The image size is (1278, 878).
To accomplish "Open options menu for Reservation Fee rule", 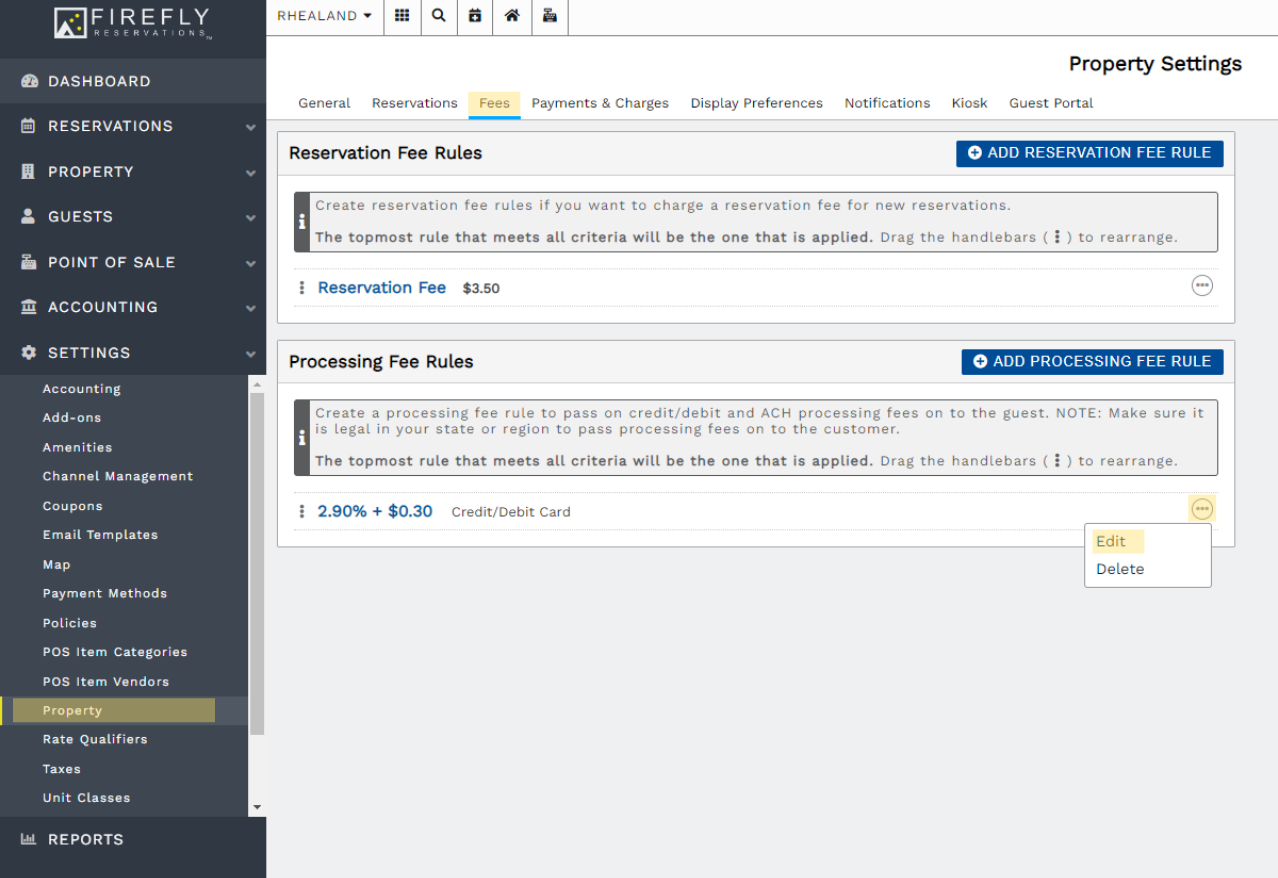I will pyautogui.click(x=1202, y=286).
